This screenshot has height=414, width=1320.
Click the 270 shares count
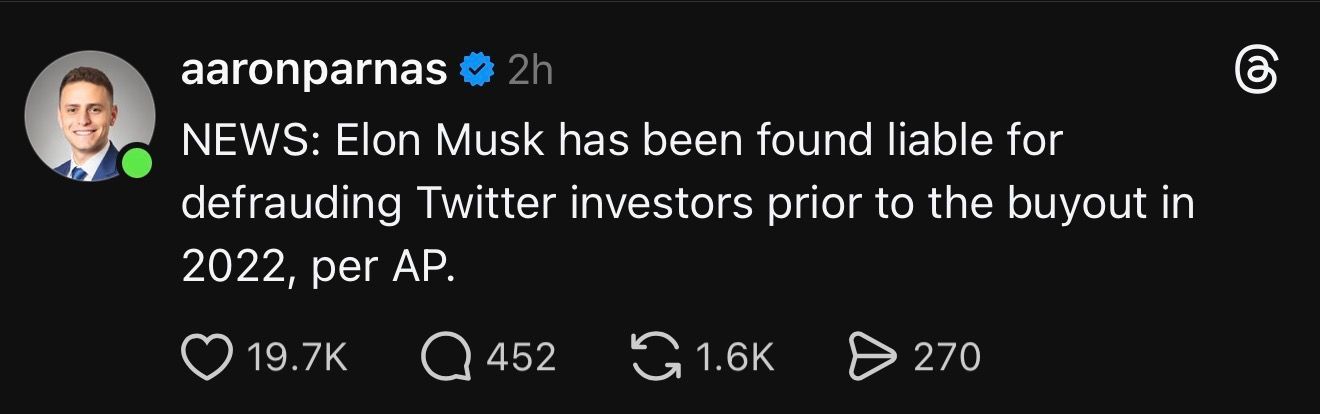[946, 357]
